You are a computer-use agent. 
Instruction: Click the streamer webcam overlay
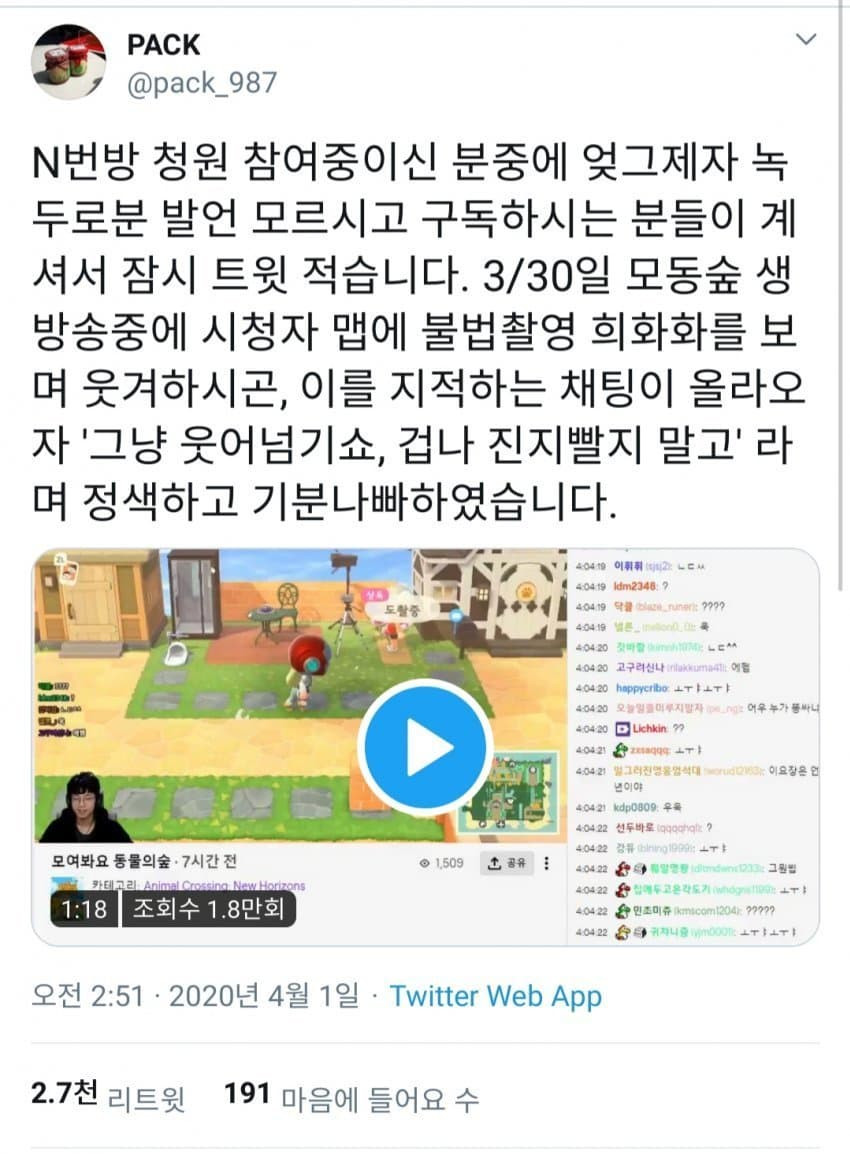(x=83, y=807)
